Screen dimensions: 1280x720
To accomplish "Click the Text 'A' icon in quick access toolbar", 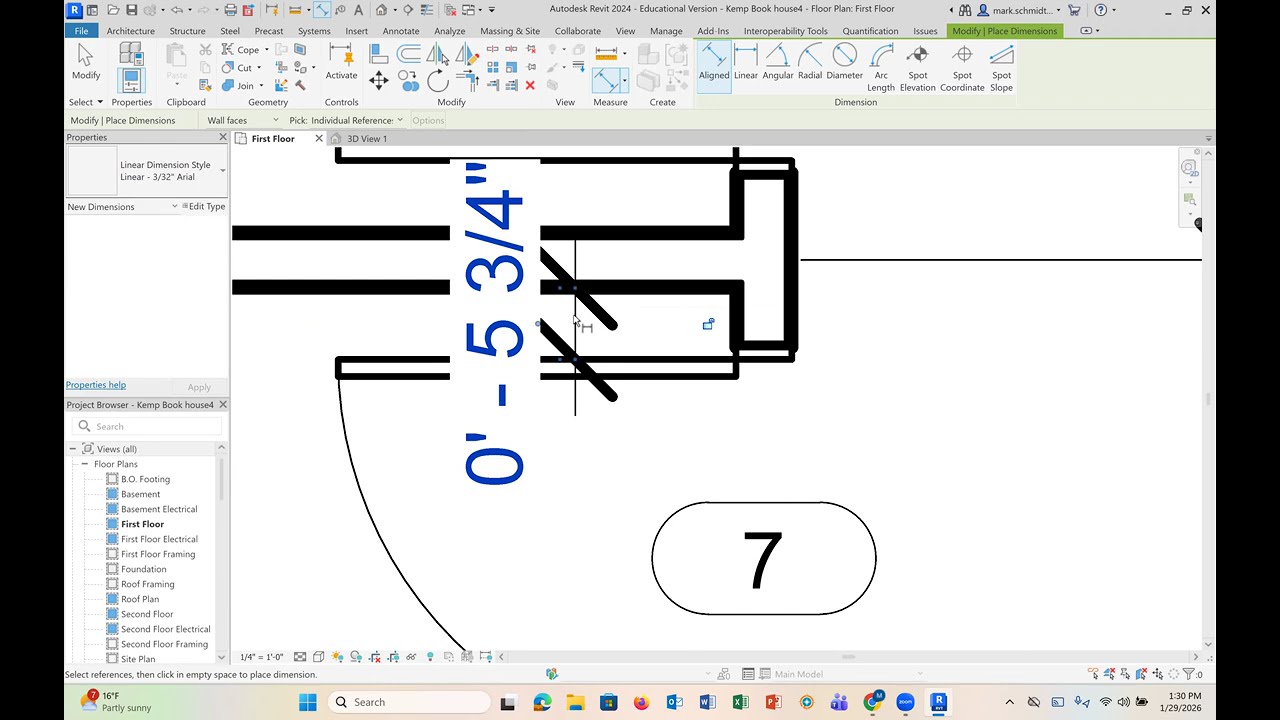I will [359, 10].
